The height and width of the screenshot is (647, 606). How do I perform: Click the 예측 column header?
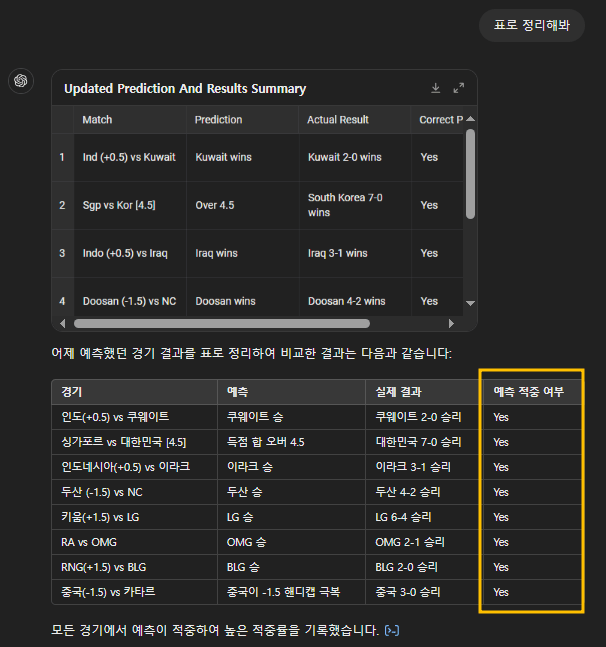pos(291,392)
